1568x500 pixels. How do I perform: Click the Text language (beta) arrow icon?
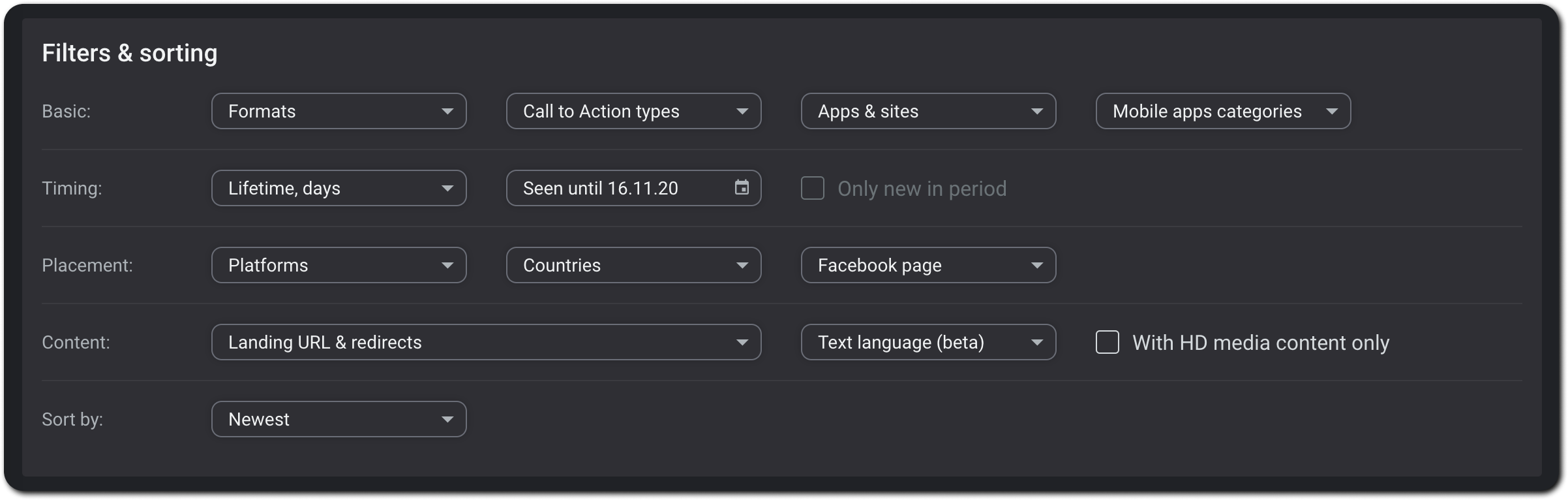[x=1037, y=343]
